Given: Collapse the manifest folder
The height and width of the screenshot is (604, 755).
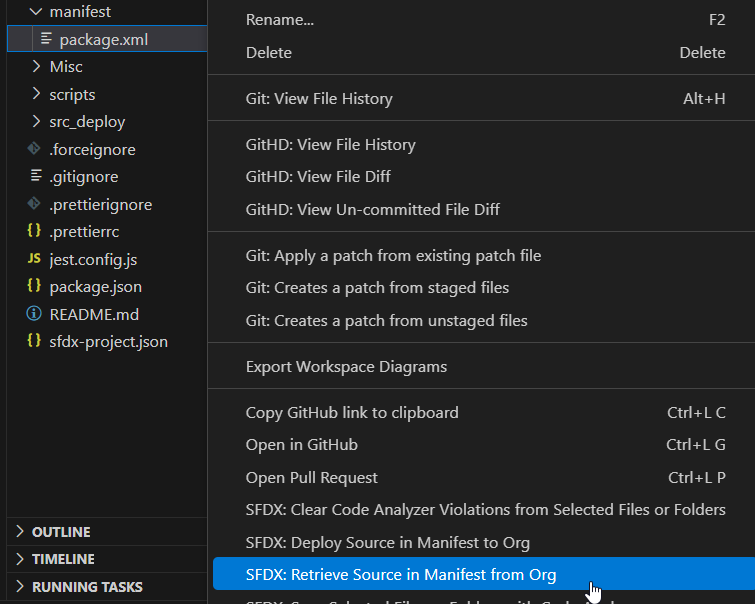Looking at the screenshot, I should 36,12.
